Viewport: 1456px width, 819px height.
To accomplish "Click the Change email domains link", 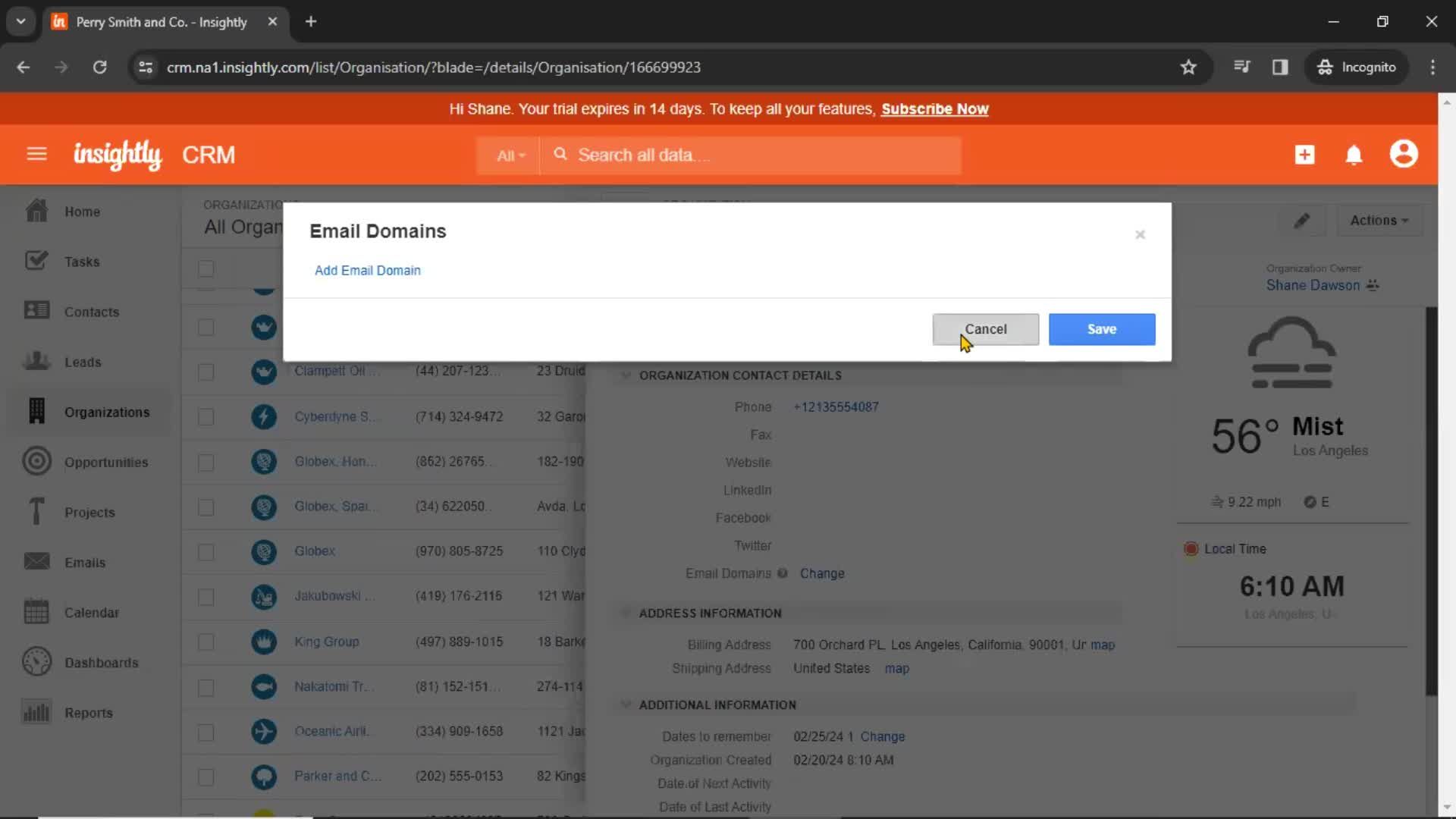I will (x=822, y=573).
